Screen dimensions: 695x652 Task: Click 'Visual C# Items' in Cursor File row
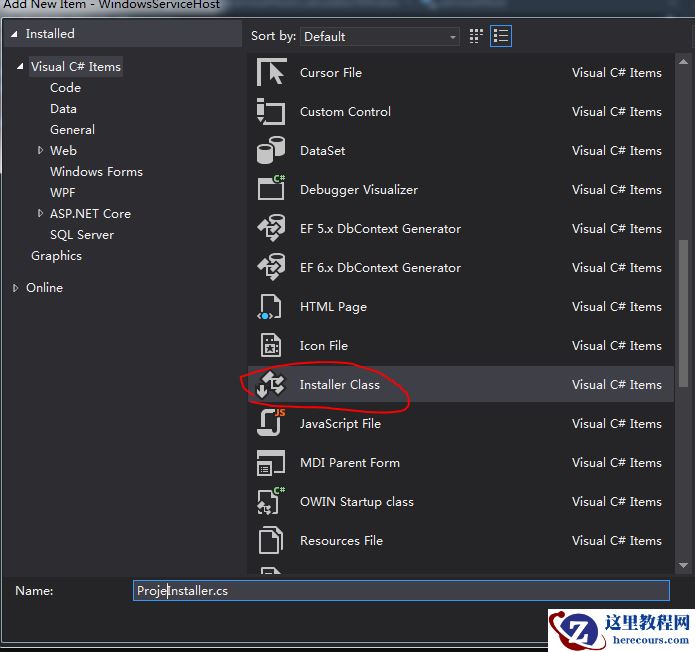pos(617,72)
